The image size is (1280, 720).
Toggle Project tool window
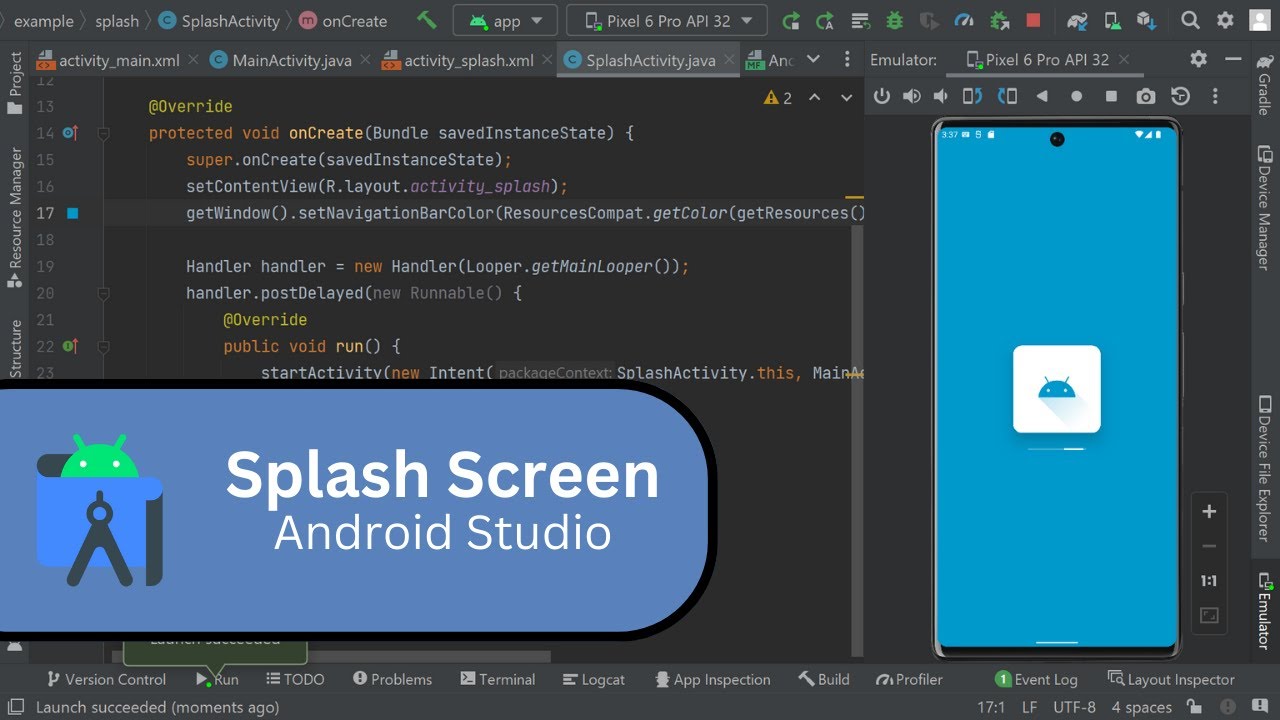[15, 83]
